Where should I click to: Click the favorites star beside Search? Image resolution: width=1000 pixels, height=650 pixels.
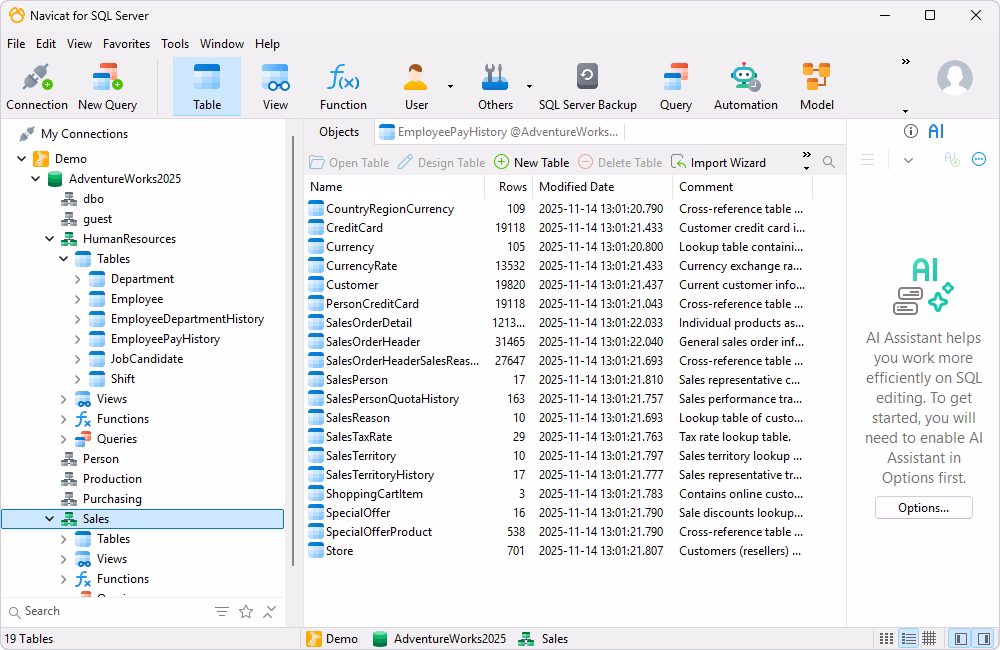point(246,612)
